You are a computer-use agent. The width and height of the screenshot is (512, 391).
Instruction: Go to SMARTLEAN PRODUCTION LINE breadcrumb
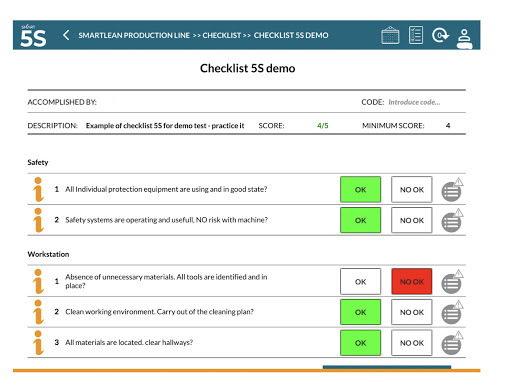pyautogui.click(x=134, y=35)
